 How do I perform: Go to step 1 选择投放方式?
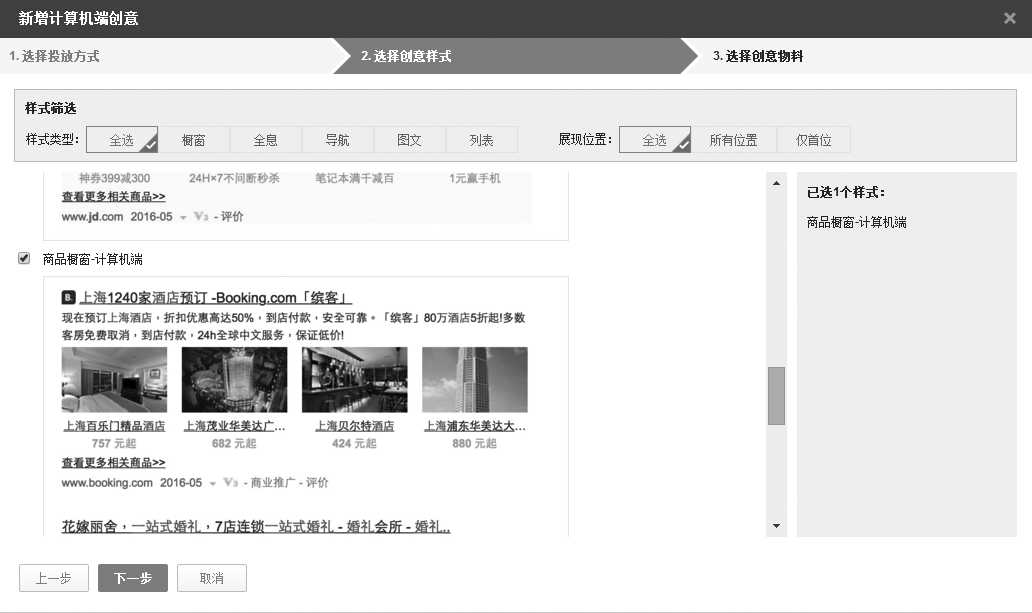[x=55, y=56]
